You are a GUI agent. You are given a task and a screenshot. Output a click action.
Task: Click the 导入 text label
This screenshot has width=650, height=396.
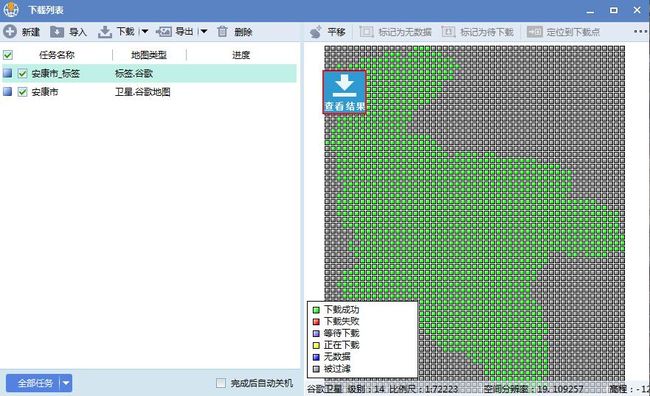pos(78,32)
